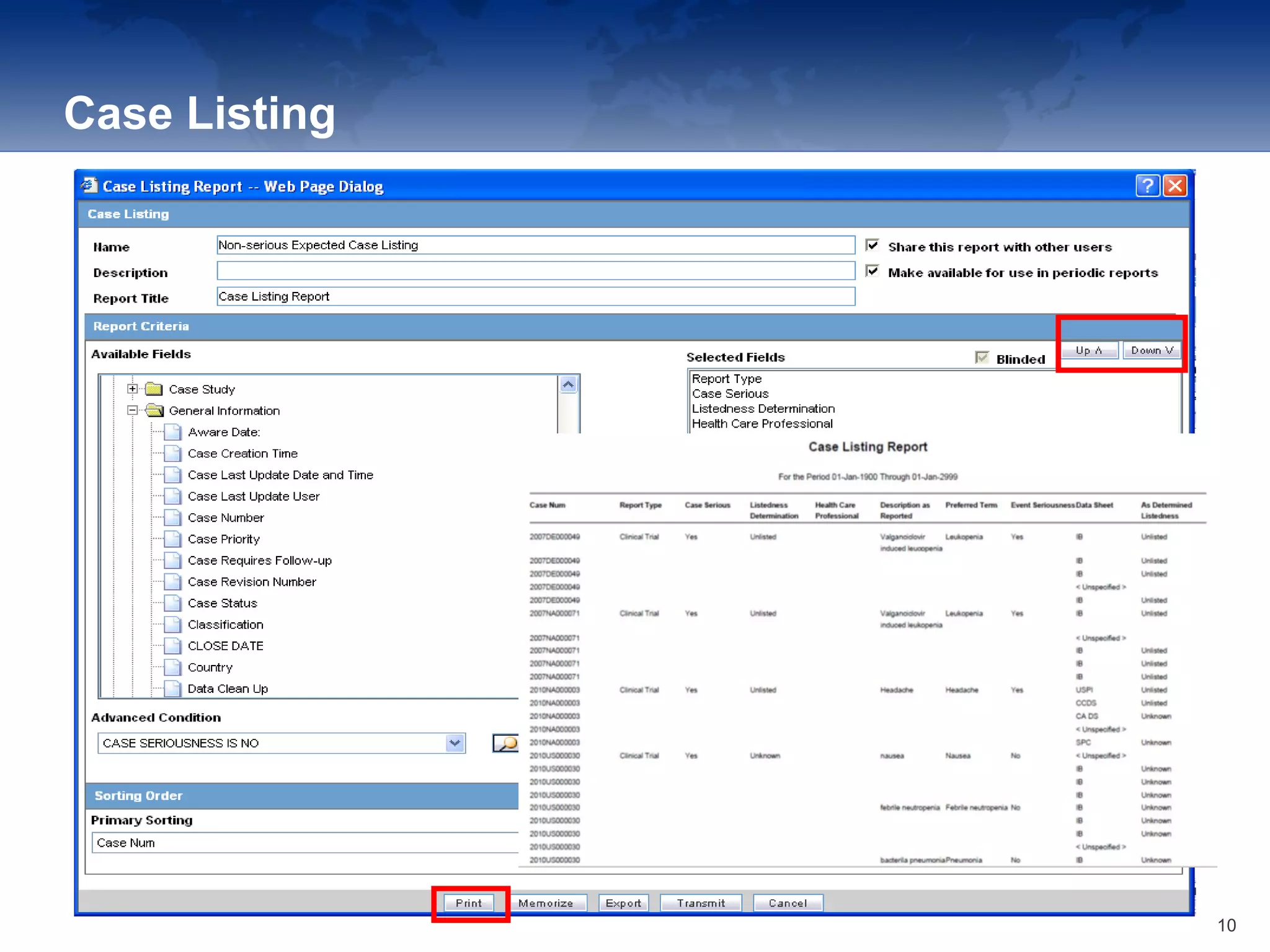Click the Case Study folder label

pos(202,389)
